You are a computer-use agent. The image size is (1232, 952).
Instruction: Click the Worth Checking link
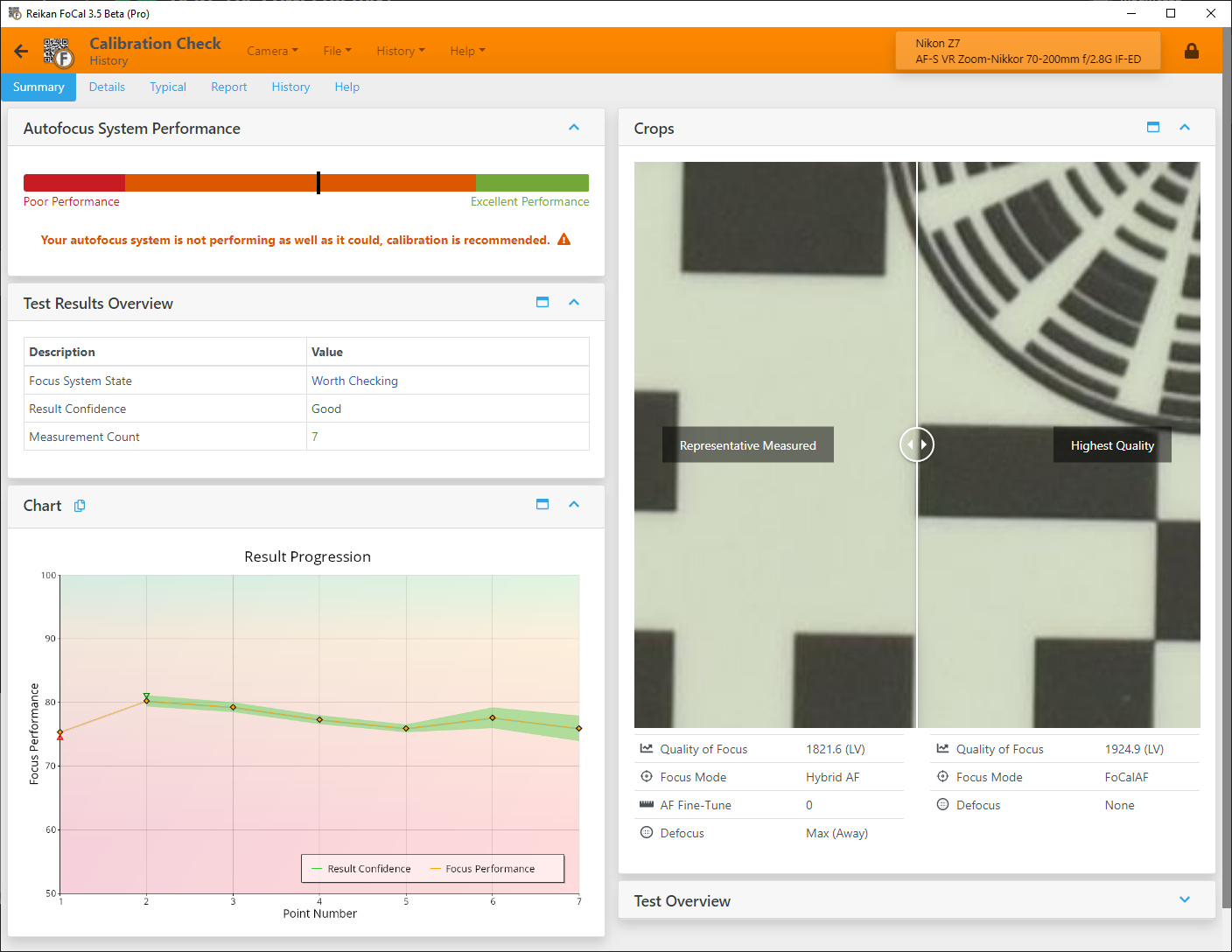coord(354,381)
